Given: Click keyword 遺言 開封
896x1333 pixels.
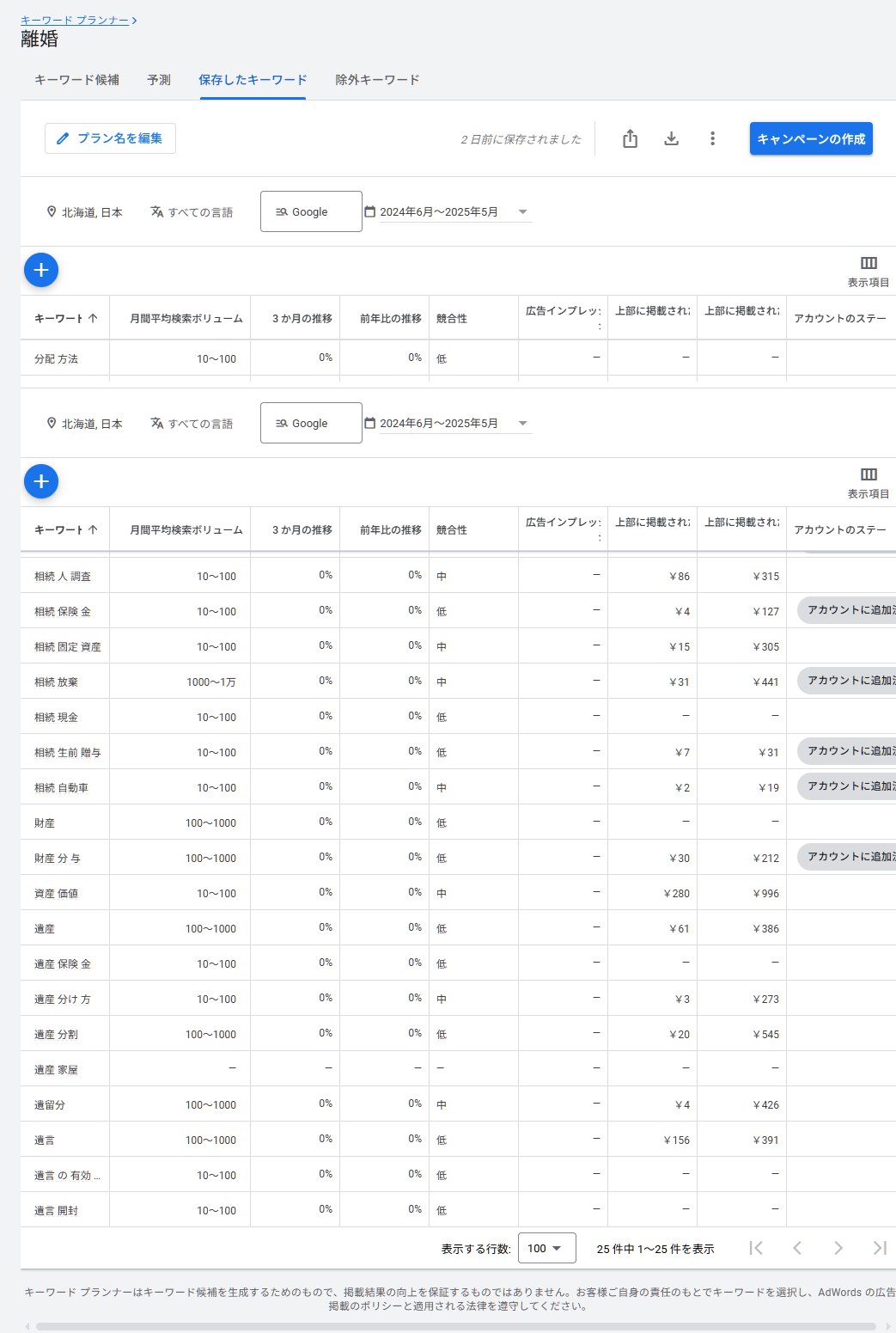Looking at the screenshot, I should (x=56, y=1210).
